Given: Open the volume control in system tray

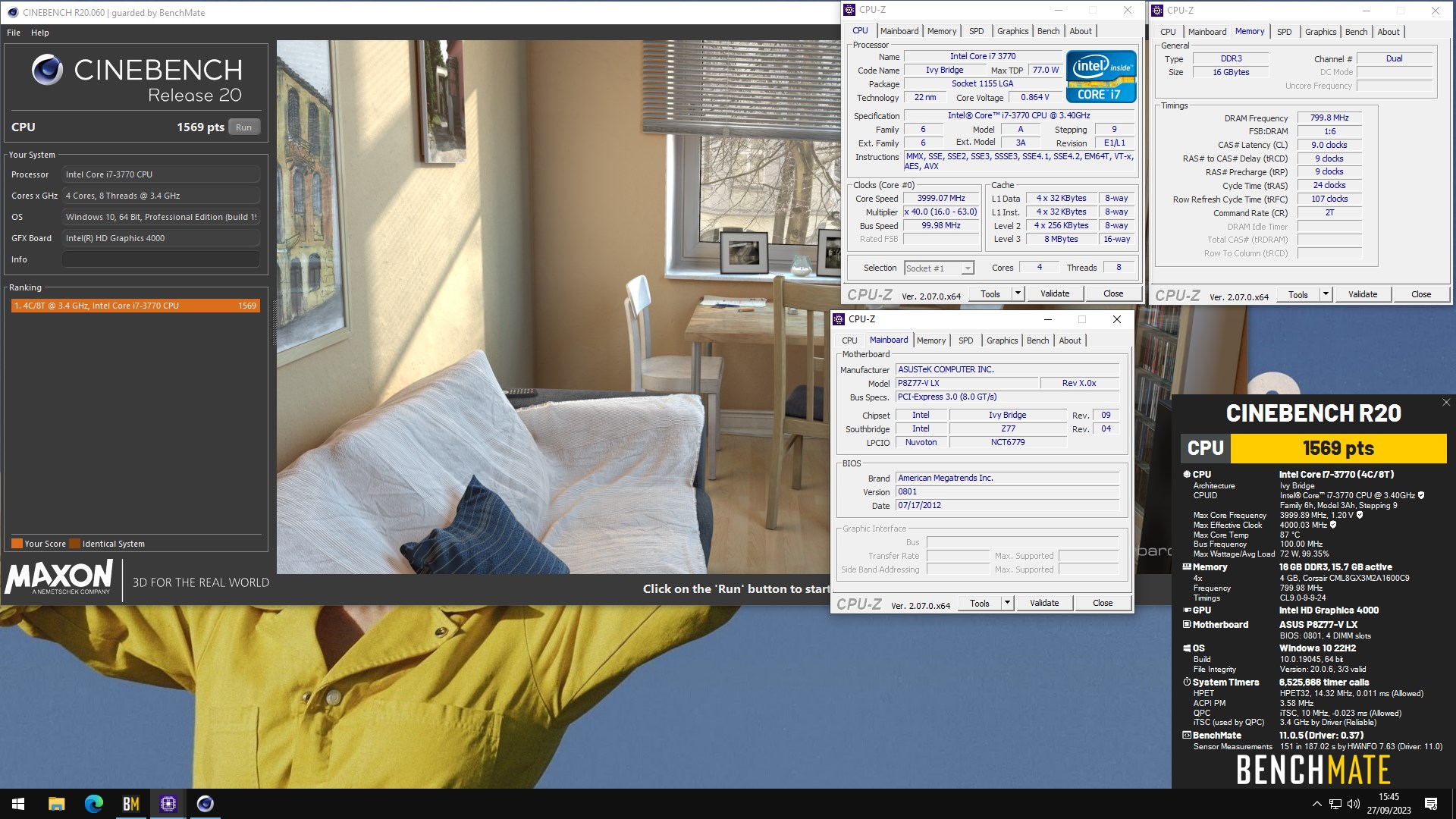Looking at the screenshot, I should click(1354, 804).
